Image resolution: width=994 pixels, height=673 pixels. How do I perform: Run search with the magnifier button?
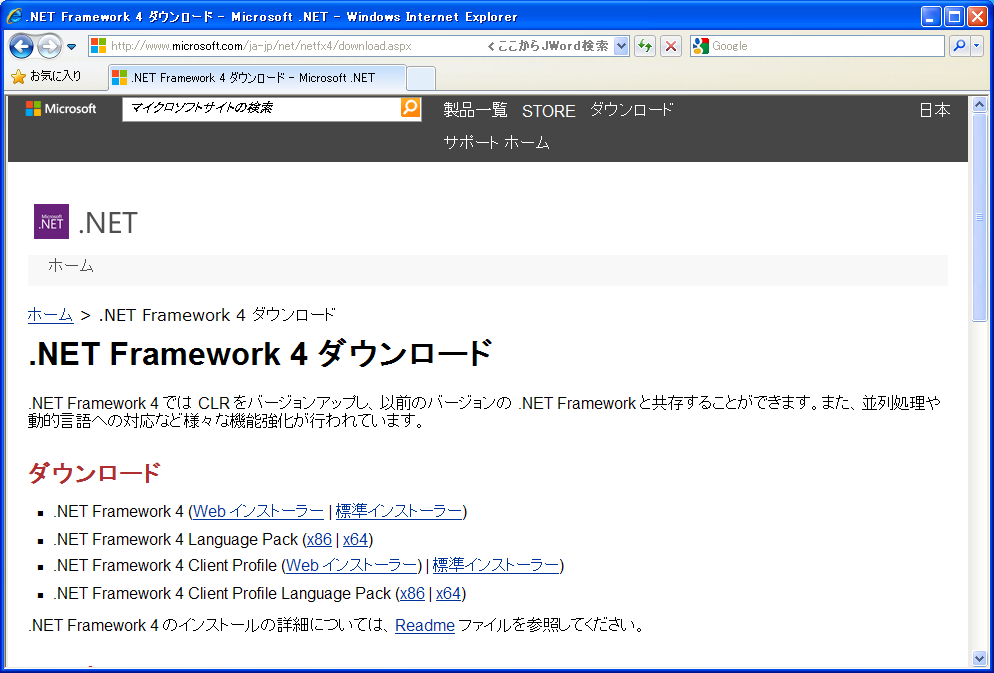(x=959, y=46)
